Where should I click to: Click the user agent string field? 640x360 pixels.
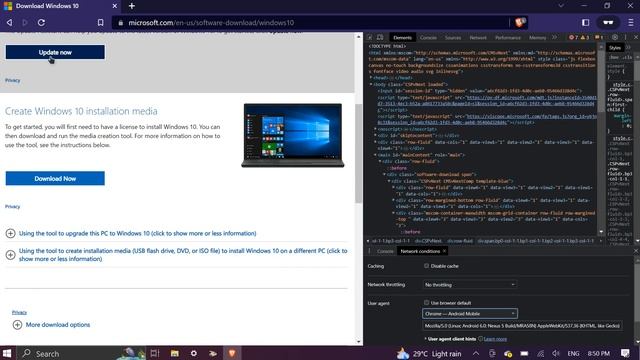[x=522, y=326]
